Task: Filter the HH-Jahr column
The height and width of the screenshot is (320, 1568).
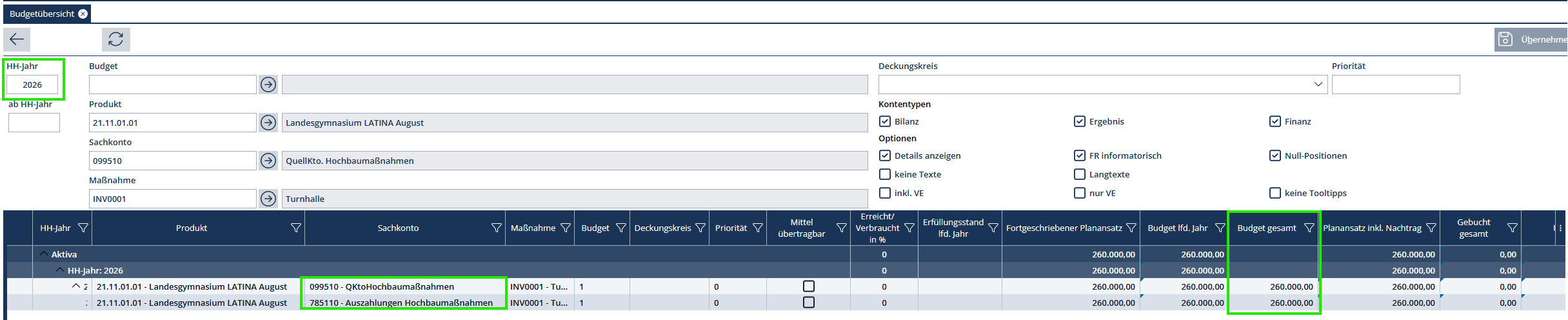Action: tap(83, 228)
